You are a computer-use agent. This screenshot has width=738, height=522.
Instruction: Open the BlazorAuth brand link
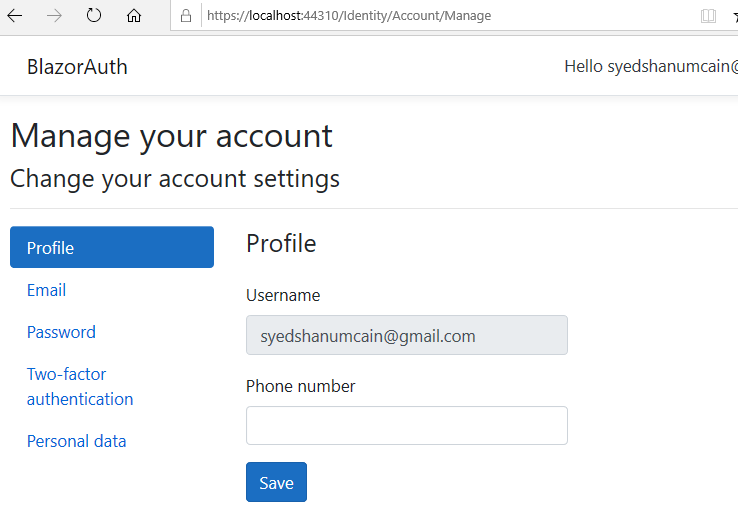coord(77,67)
